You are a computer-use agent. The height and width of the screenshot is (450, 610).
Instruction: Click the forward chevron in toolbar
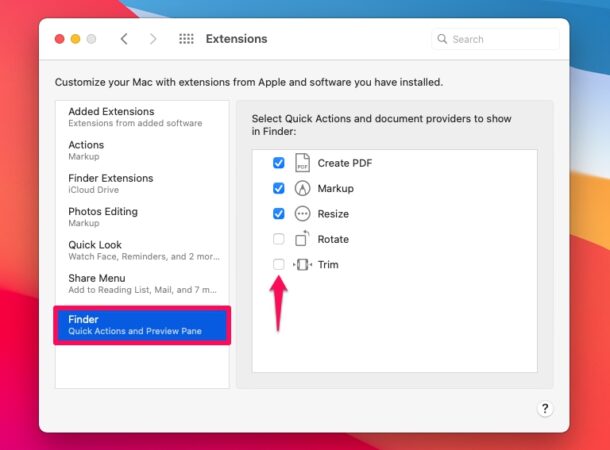[153, 39]
